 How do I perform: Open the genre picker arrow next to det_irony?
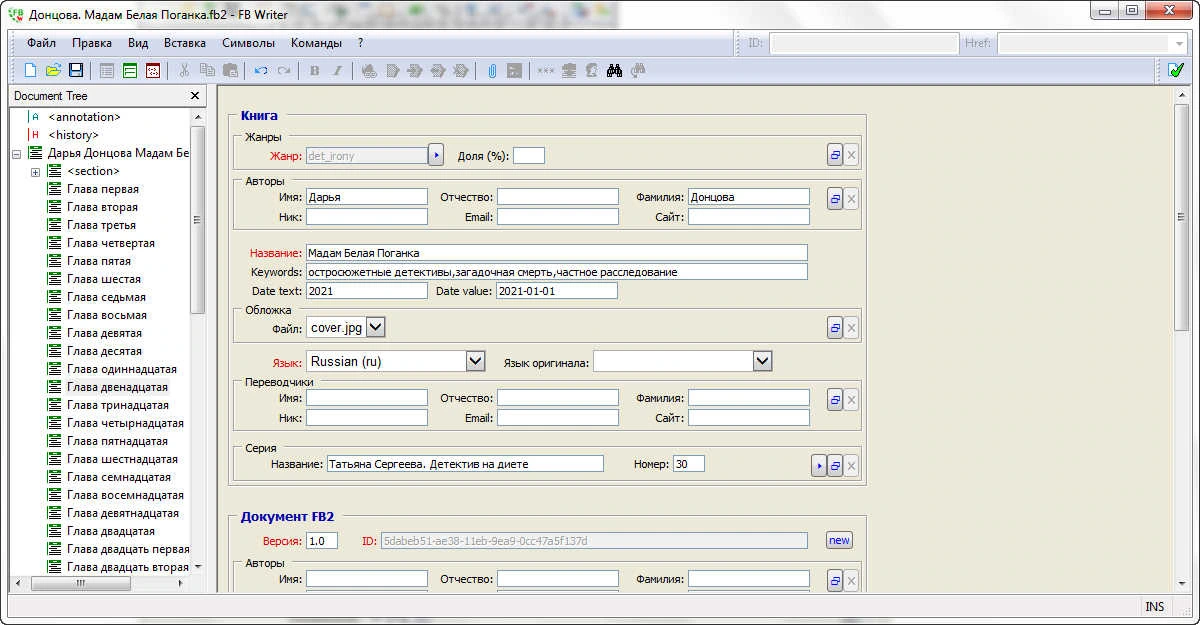point(435,155)
